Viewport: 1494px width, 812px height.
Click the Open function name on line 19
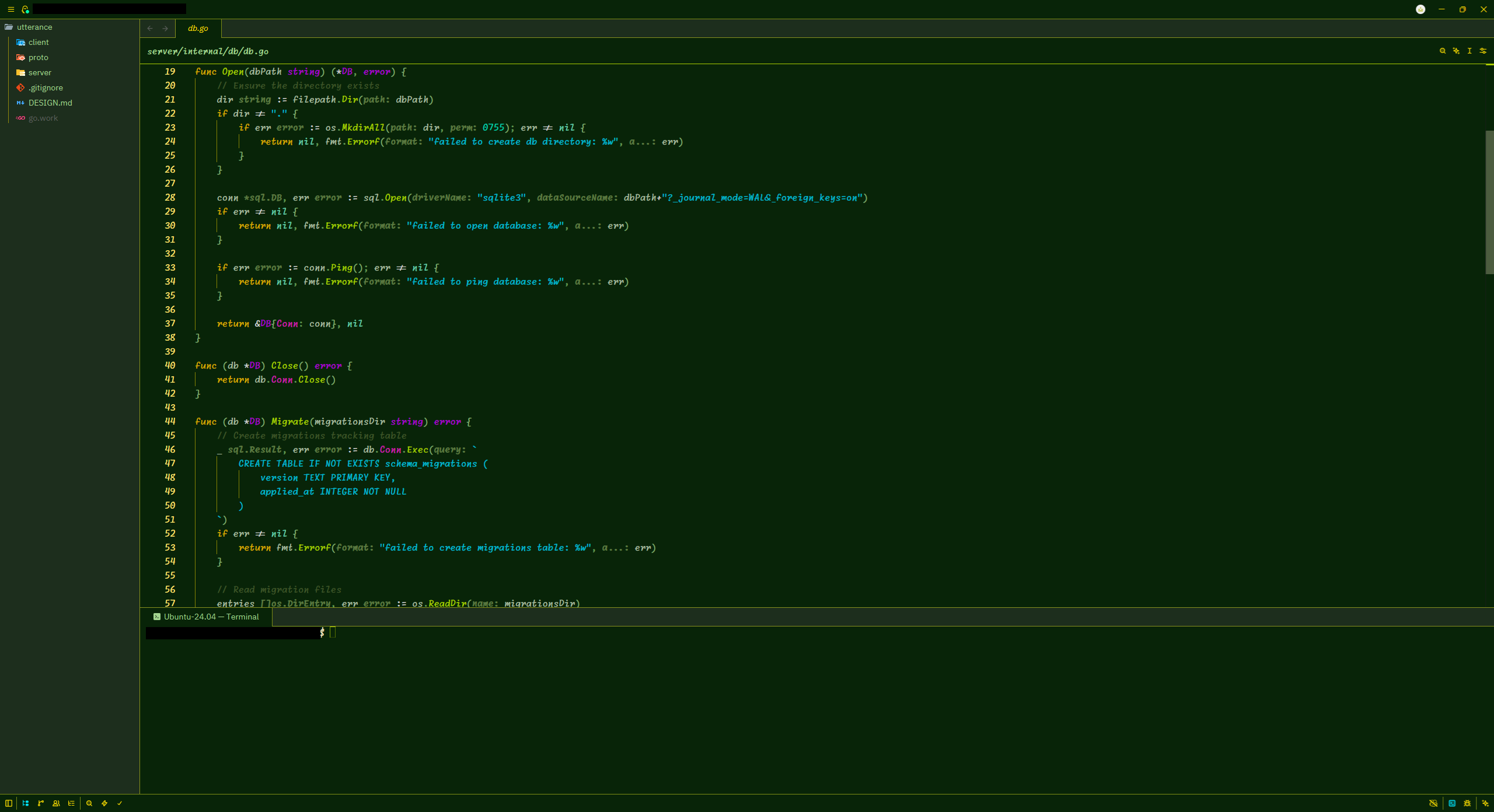tap(233, 71)
